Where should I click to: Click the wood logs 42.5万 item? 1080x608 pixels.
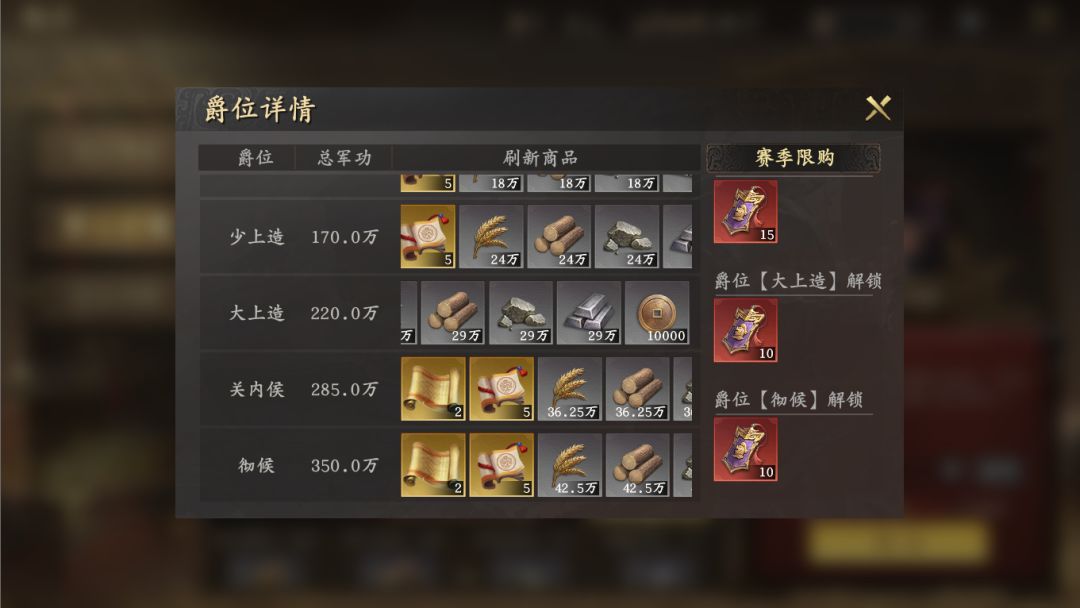click(638, 465)
